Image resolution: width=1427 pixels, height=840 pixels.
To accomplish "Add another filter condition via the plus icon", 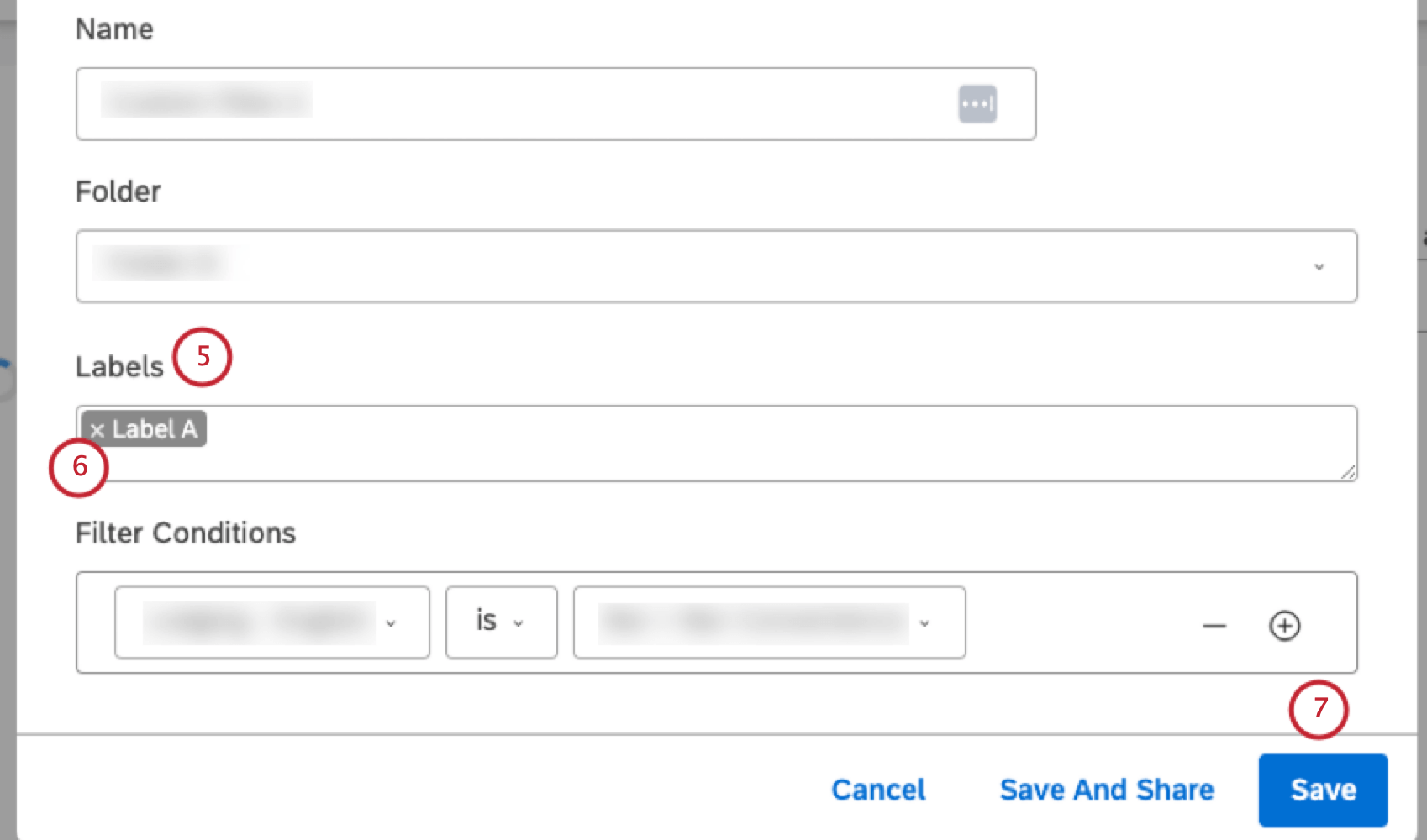I will pos(1283,625).
